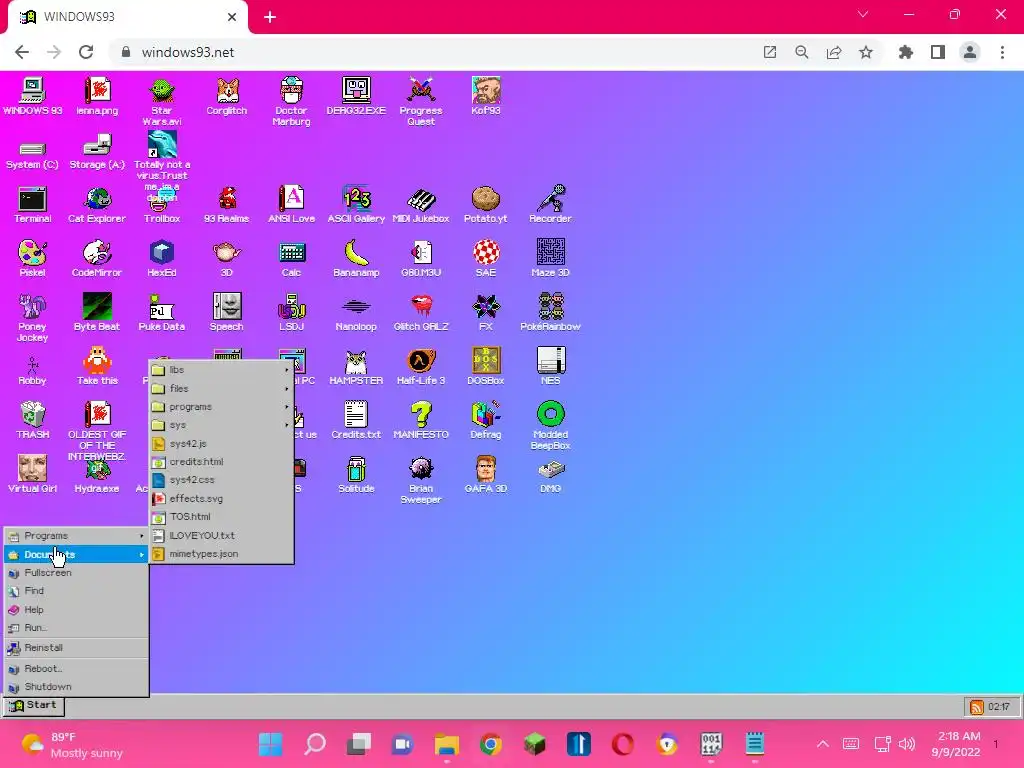
Task: Open System (C:) drive icon
Action: 32,155
